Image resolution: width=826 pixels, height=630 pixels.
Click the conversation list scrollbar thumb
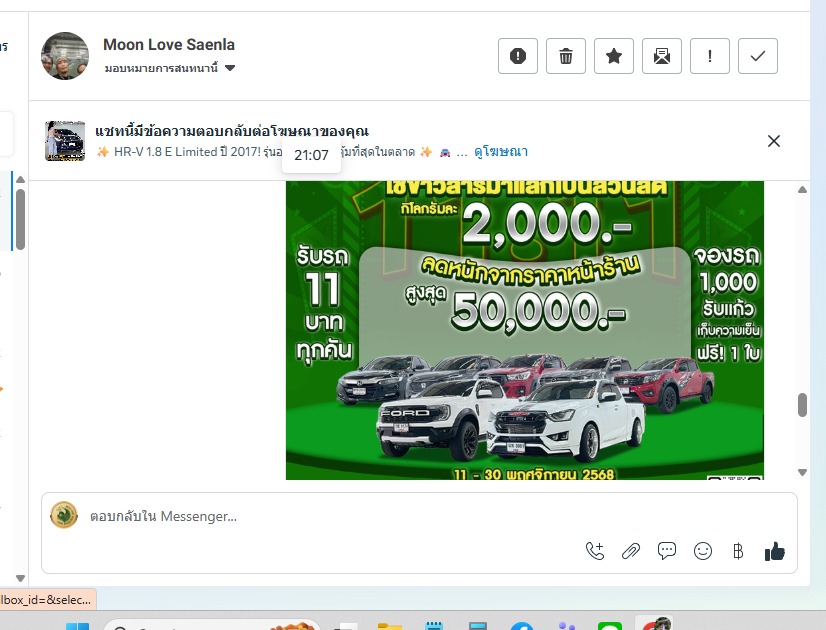(21, 219)
